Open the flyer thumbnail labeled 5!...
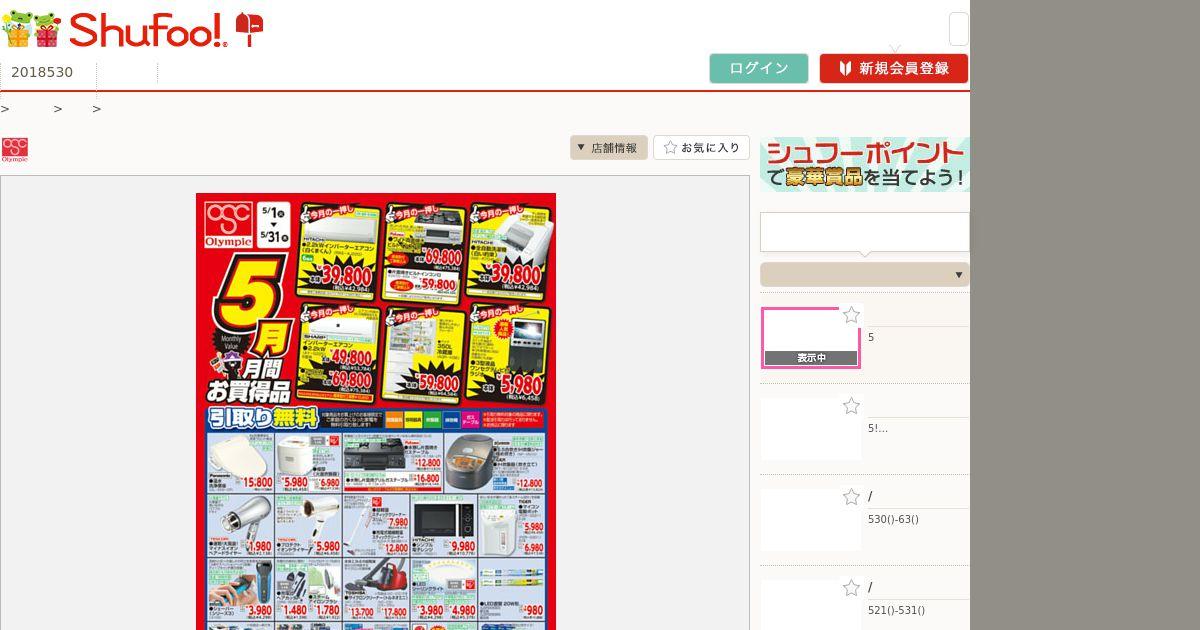1200x630 pixels. coord(811,429)
